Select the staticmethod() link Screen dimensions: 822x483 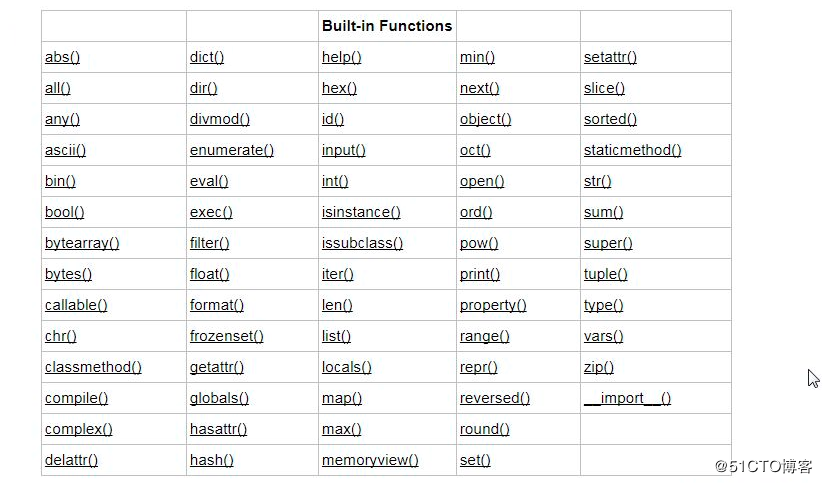633,150
